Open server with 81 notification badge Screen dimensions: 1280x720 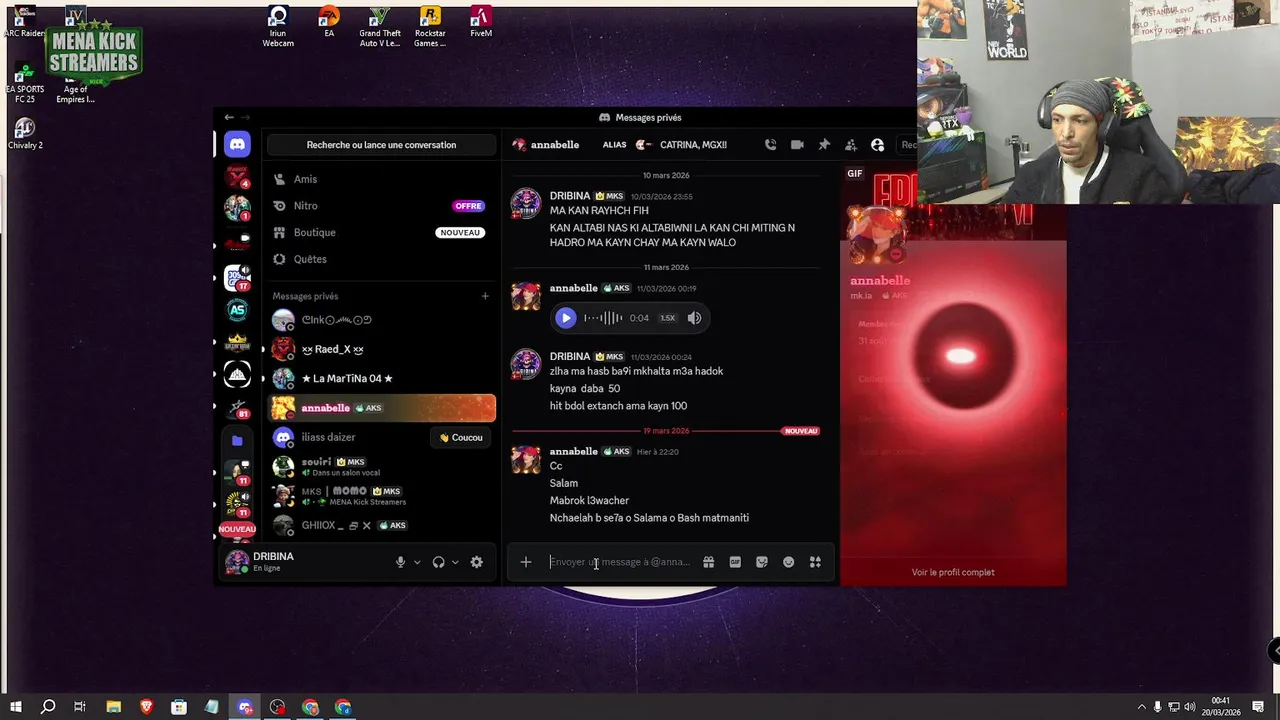[237, 408]
